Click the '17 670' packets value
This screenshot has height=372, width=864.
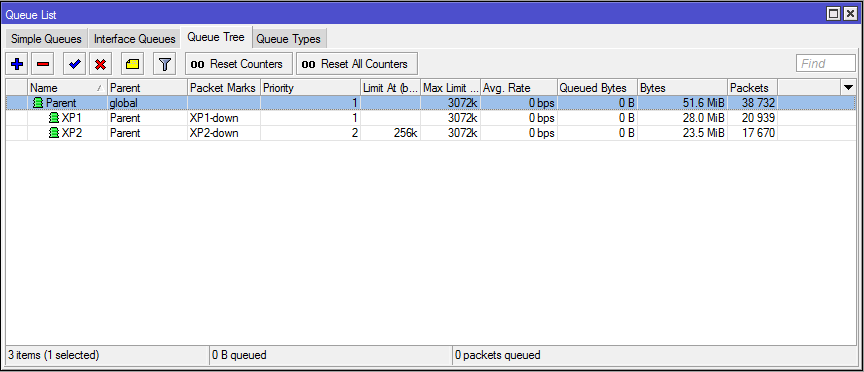pyautogui.click(x=758, y=133)
